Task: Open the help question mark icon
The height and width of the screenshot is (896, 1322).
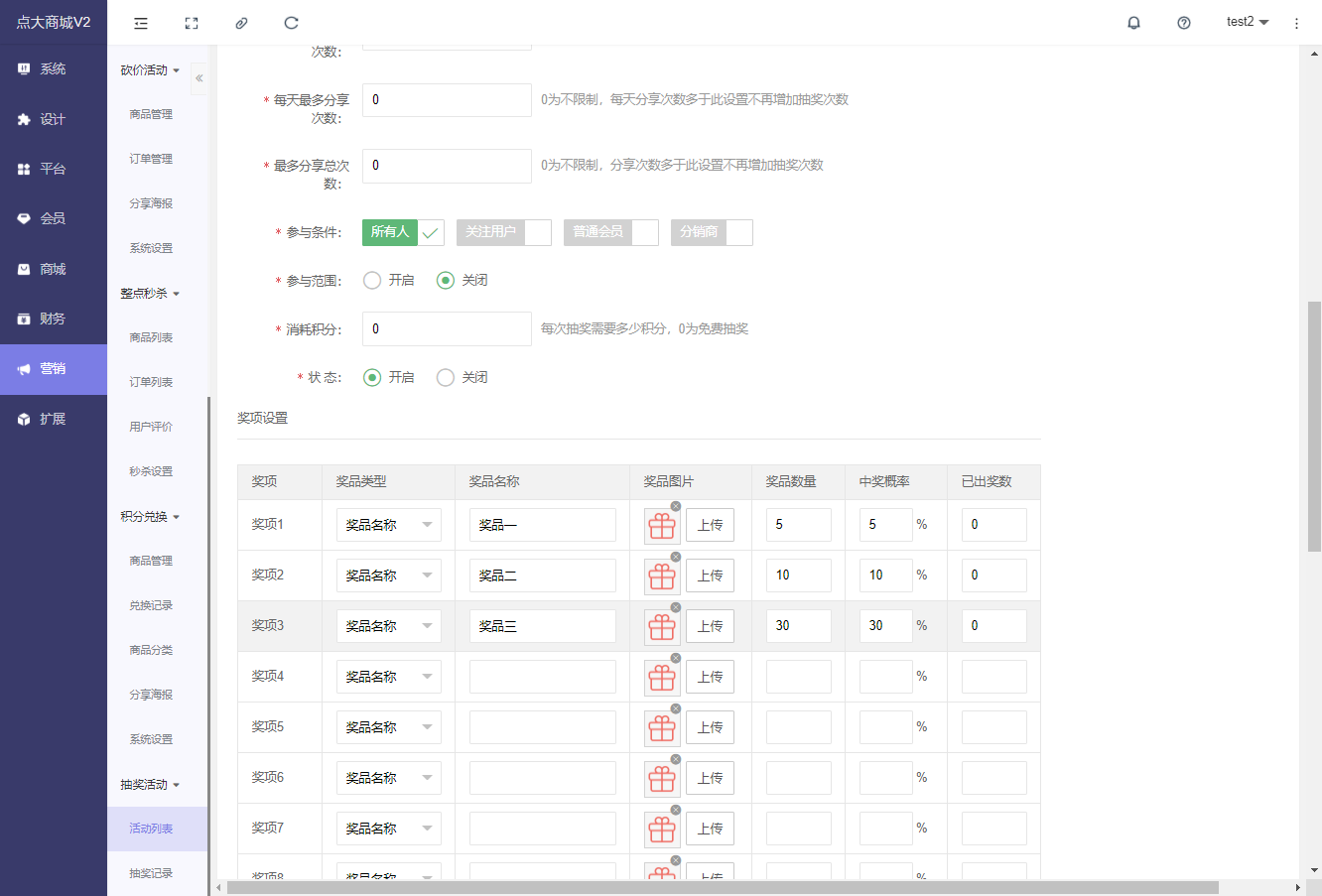Action: coord(1184,23)
